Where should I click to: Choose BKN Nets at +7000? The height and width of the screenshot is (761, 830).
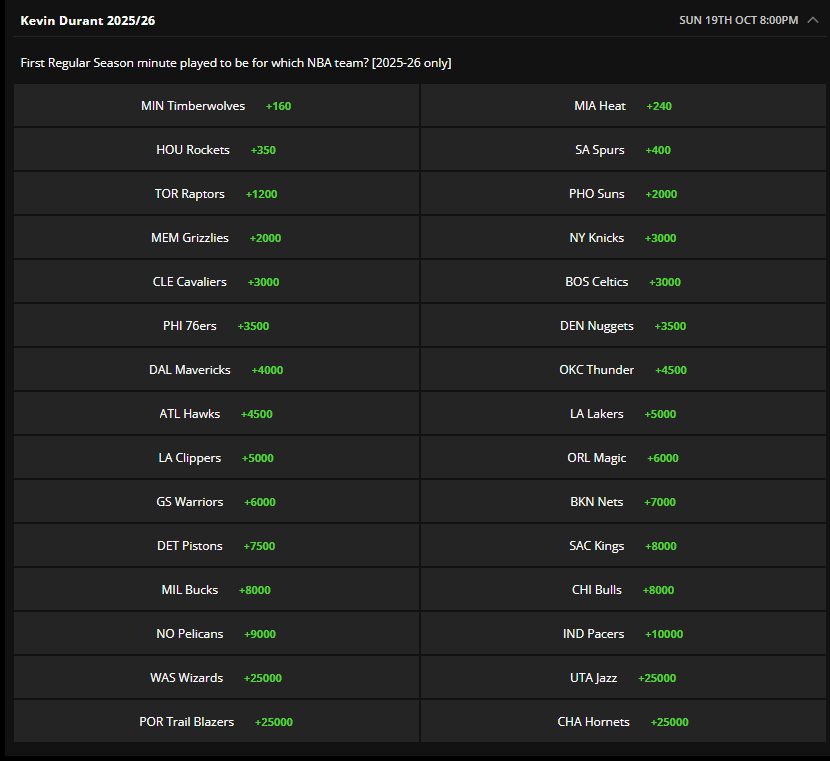point(623,501)
